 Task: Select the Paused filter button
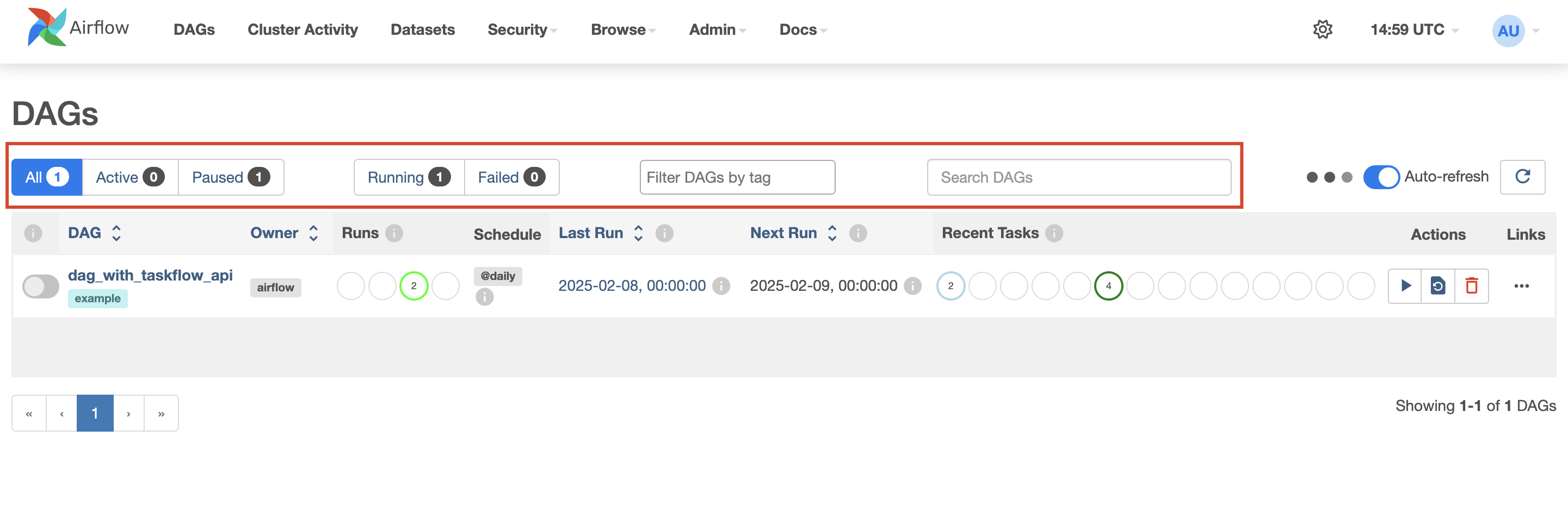tap(231, 177)
